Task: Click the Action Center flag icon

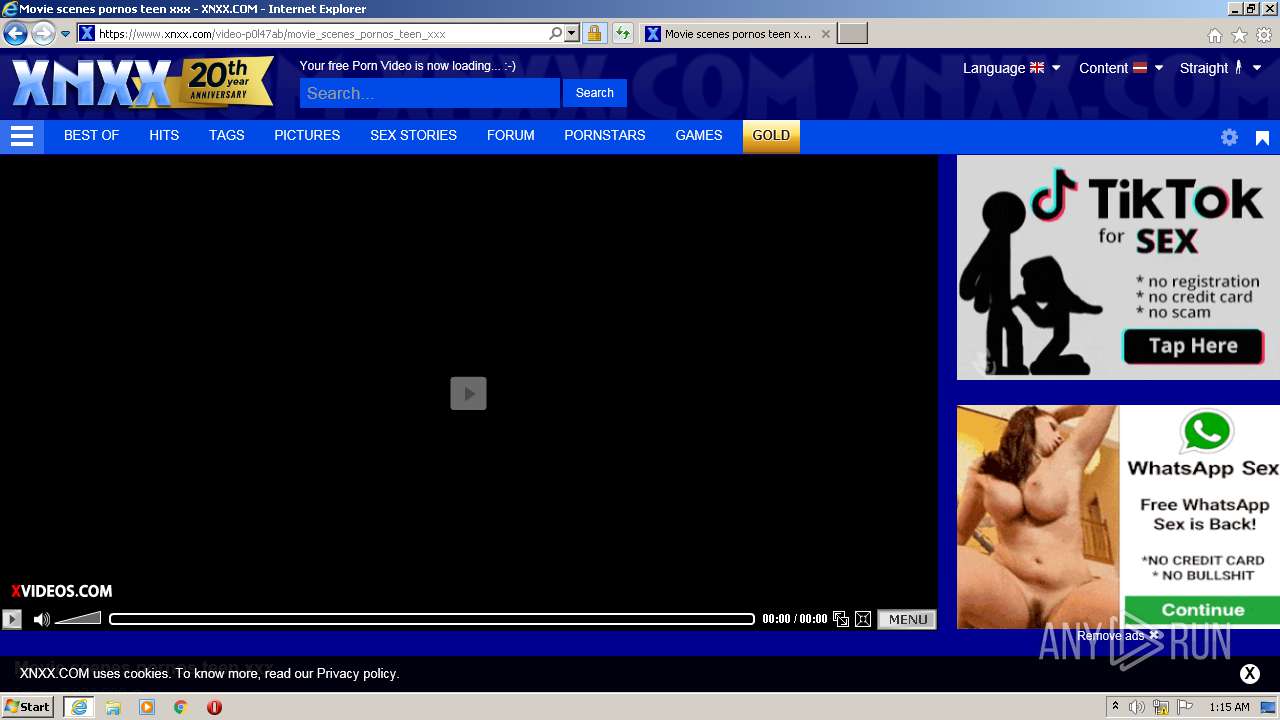Action: pyautogui.click(x=1185, y=707)
